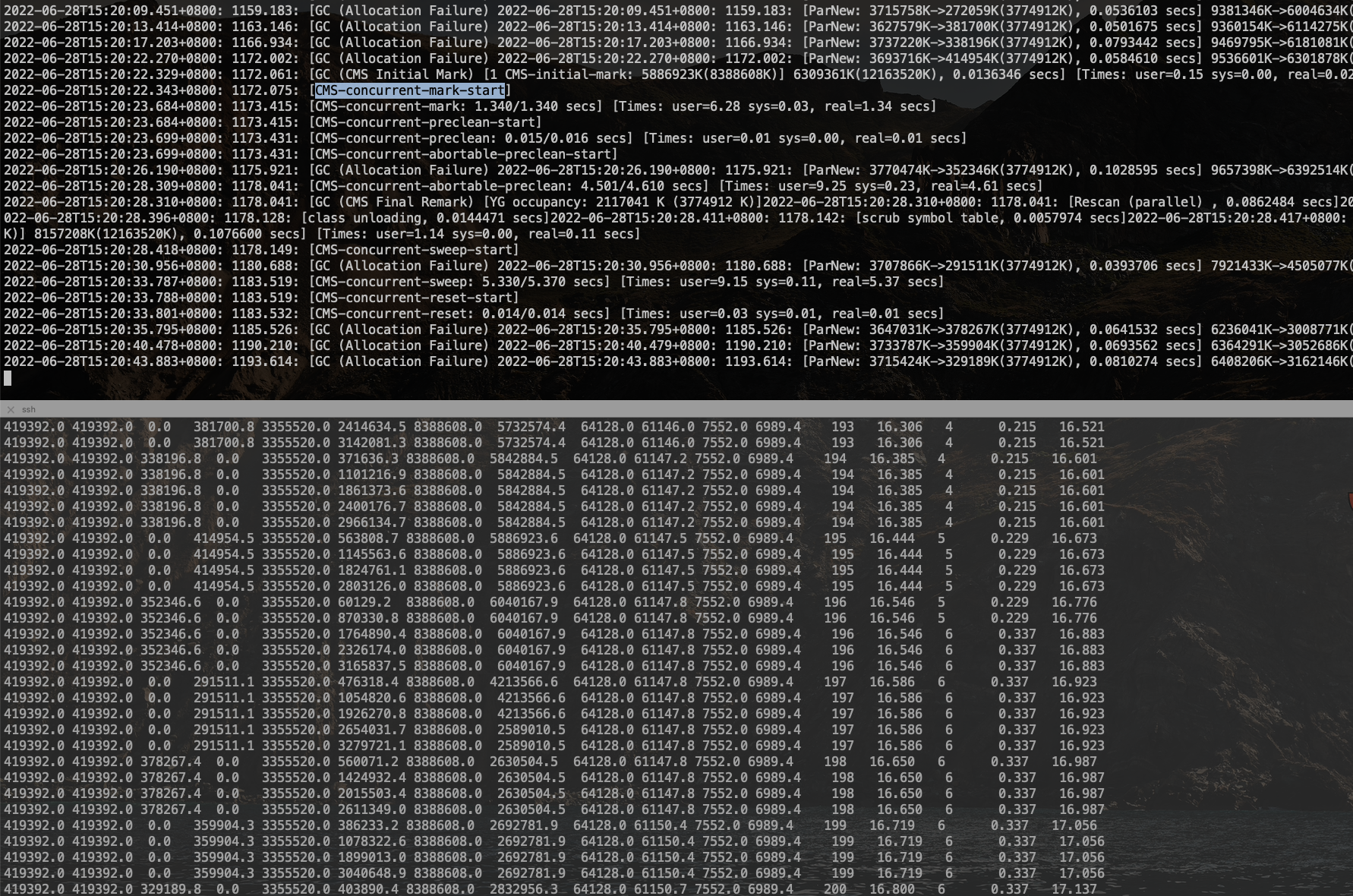Click the [CMS-concurrent-preclean-start] log entry
The image size is (1353, 896).
tap(425, 122)
